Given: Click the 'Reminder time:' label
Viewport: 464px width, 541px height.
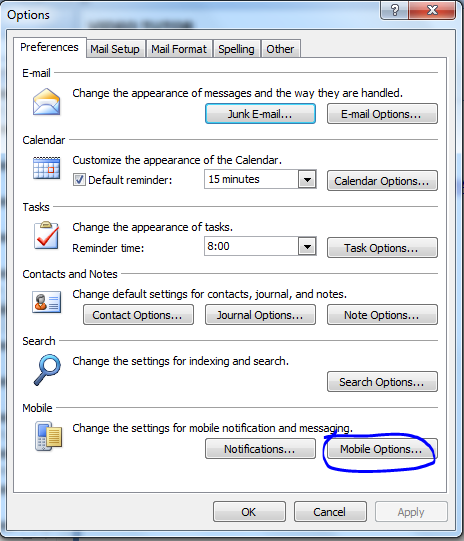Looking at the screenshot, I should coord(108,248).
